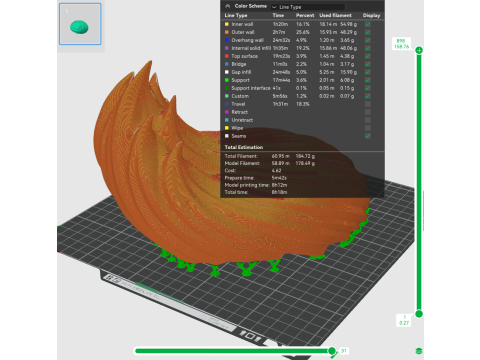
Task: Click the Total Filament weight 184.72 g
Action: [x=305, y=156]
